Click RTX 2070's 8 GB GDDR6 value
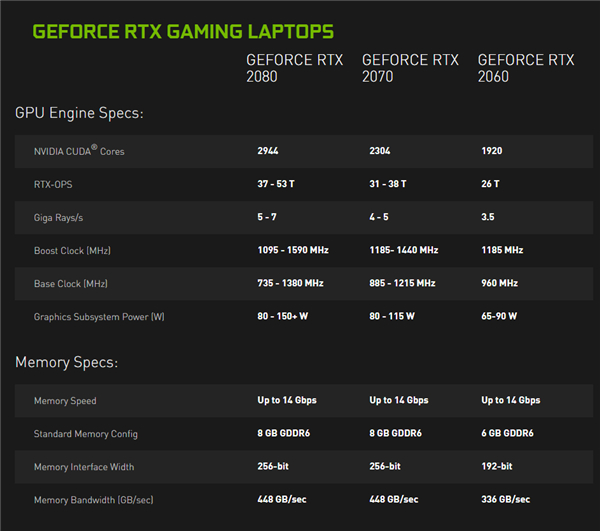The image size is (600, 531). (396, 433)
